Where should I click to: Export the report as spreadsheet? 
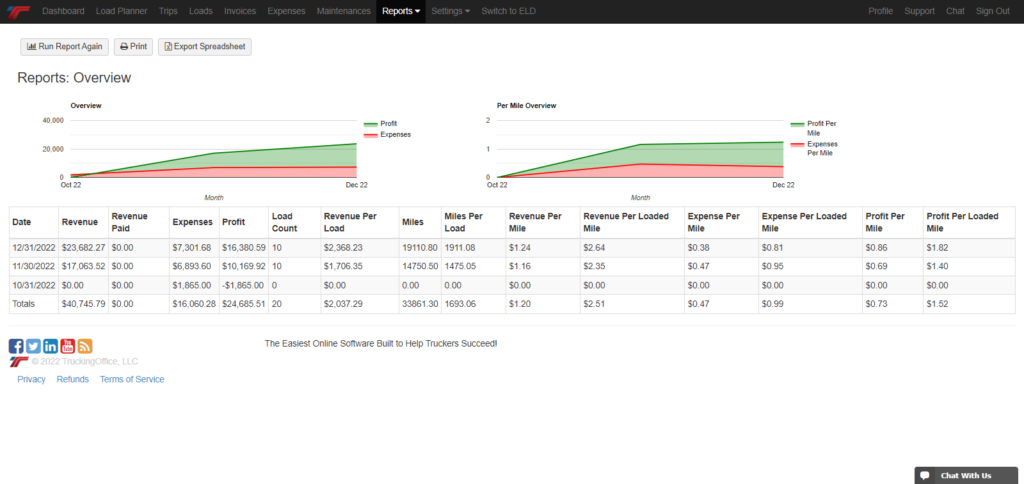(x=204, y=47)
